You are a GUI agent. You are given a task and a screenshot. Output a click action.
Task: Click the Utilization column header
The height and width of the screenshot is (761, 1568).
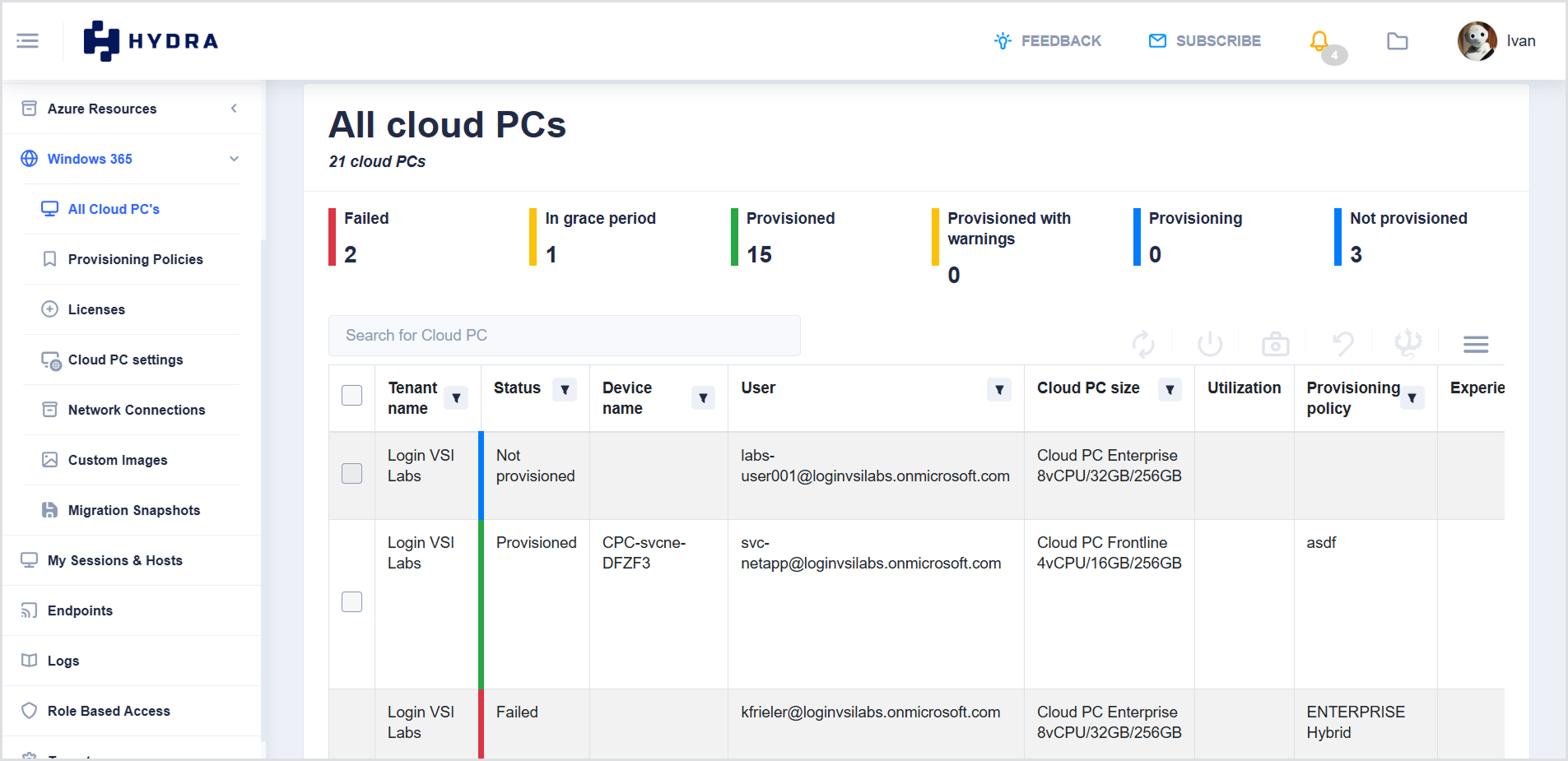(x=1245, y=387)
